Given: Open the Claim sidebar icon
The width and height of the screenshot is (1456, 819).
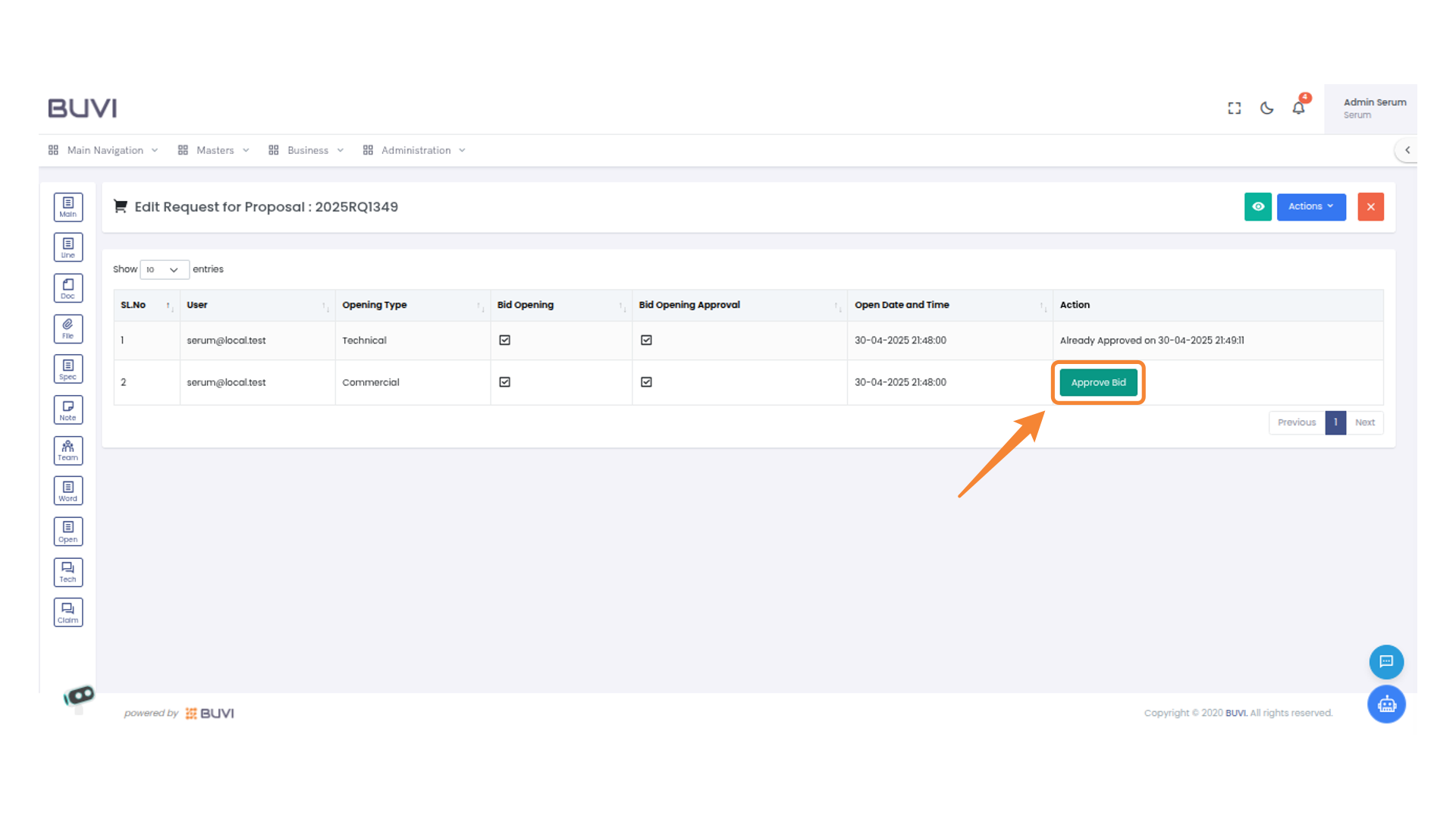Looking at the screenshot, I should [x=68, y=613].
